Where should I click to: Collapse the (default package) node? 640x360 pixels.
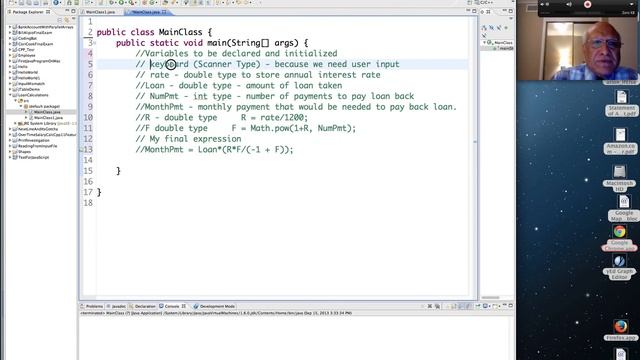(21, 106)
